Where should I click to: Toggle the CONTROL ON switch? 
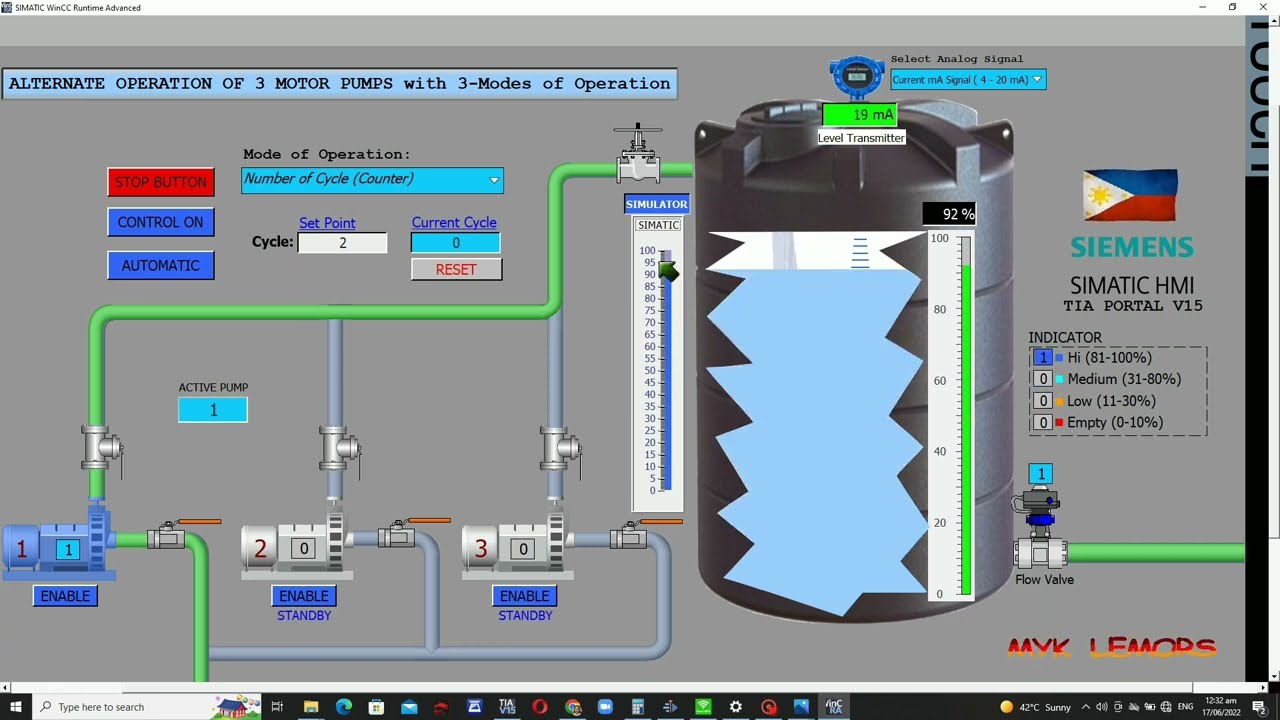(160, 222)
